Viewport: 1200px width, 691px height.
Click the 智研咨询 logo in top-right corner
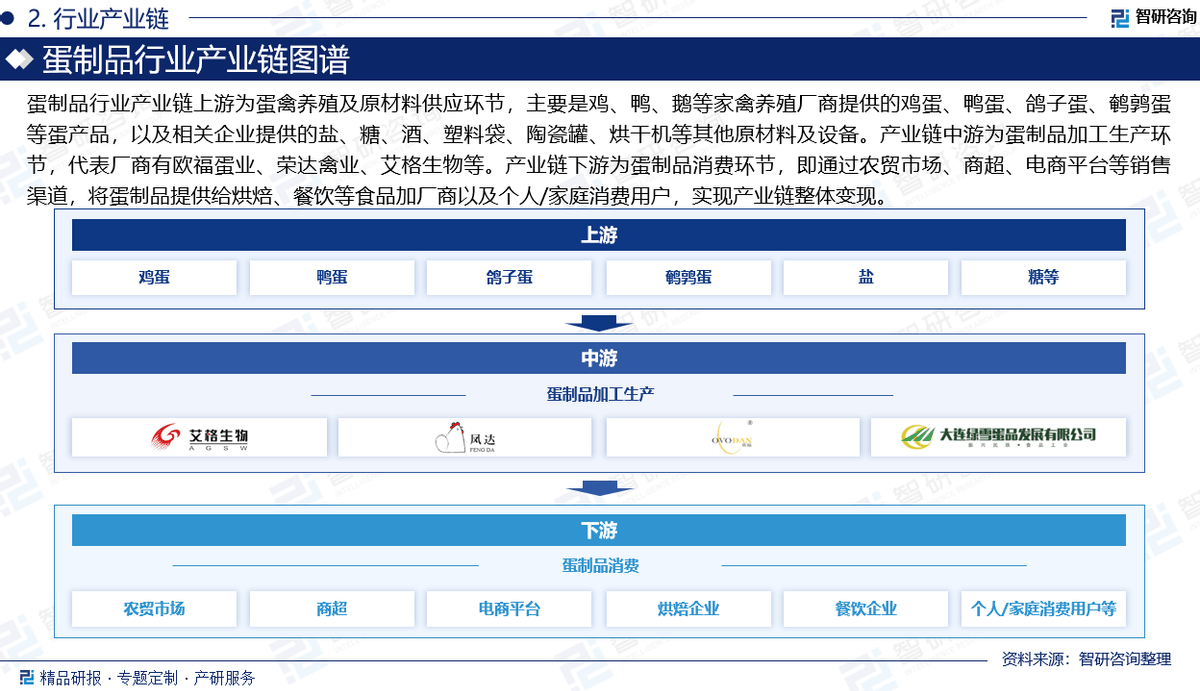coord(1148,17)
